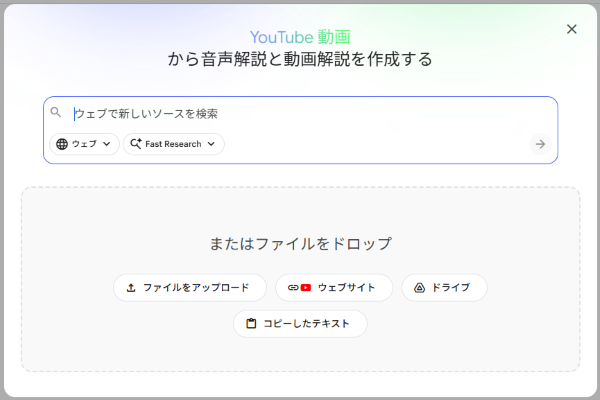Click the clipboard icon
Image resolution: width=600 pixels, height=400 pixels.
(251, 324)
